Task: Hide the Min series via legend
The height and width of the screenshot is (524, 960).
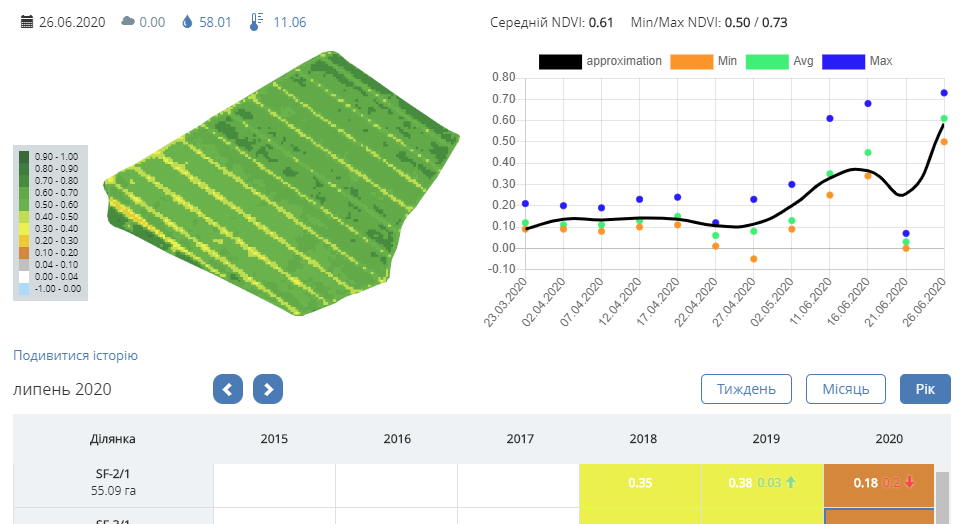Action: click(x=691, y=61)
